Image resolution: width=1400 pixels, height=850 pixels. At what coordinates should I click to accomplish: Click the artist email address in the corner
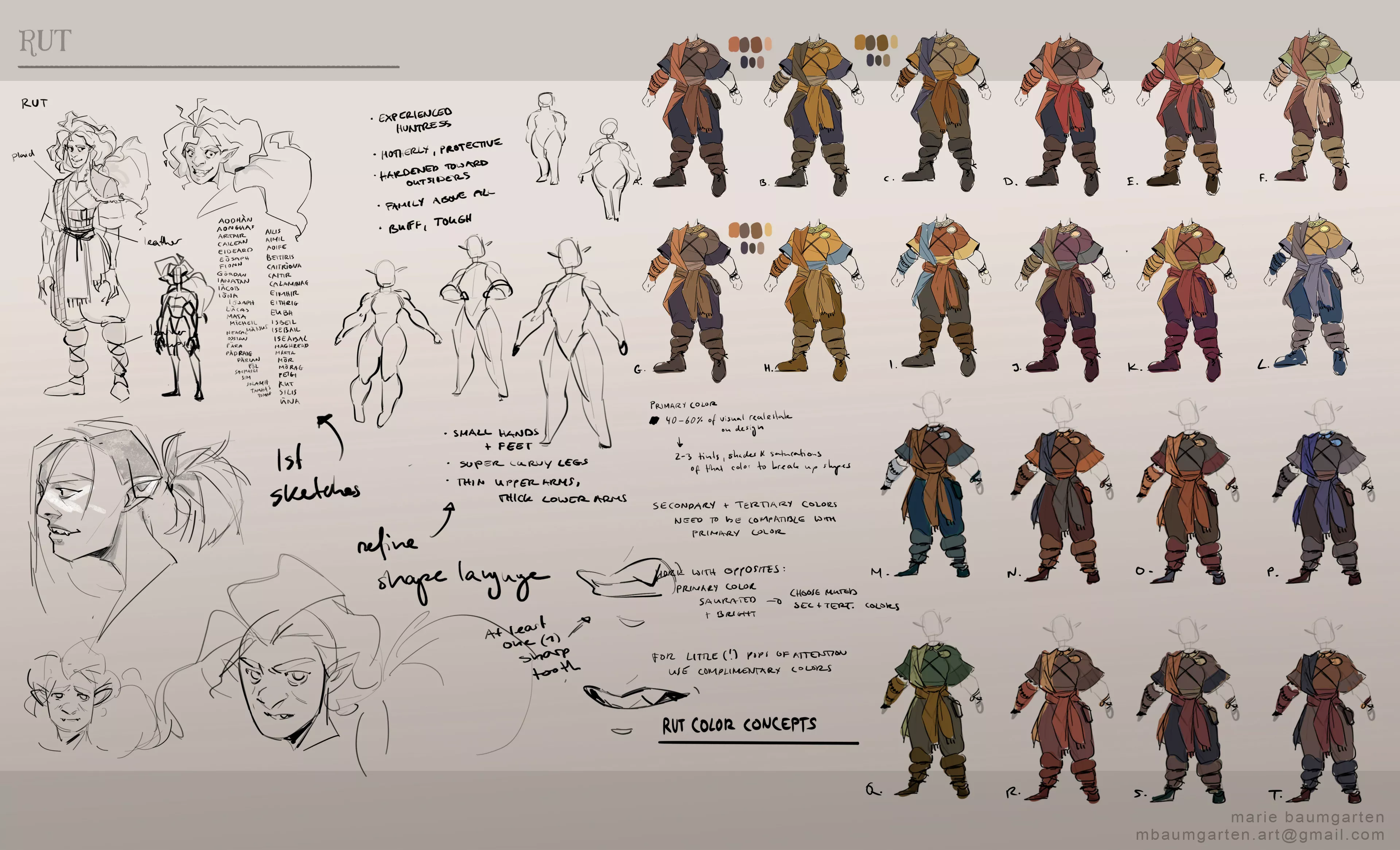tap(1260, 835)
